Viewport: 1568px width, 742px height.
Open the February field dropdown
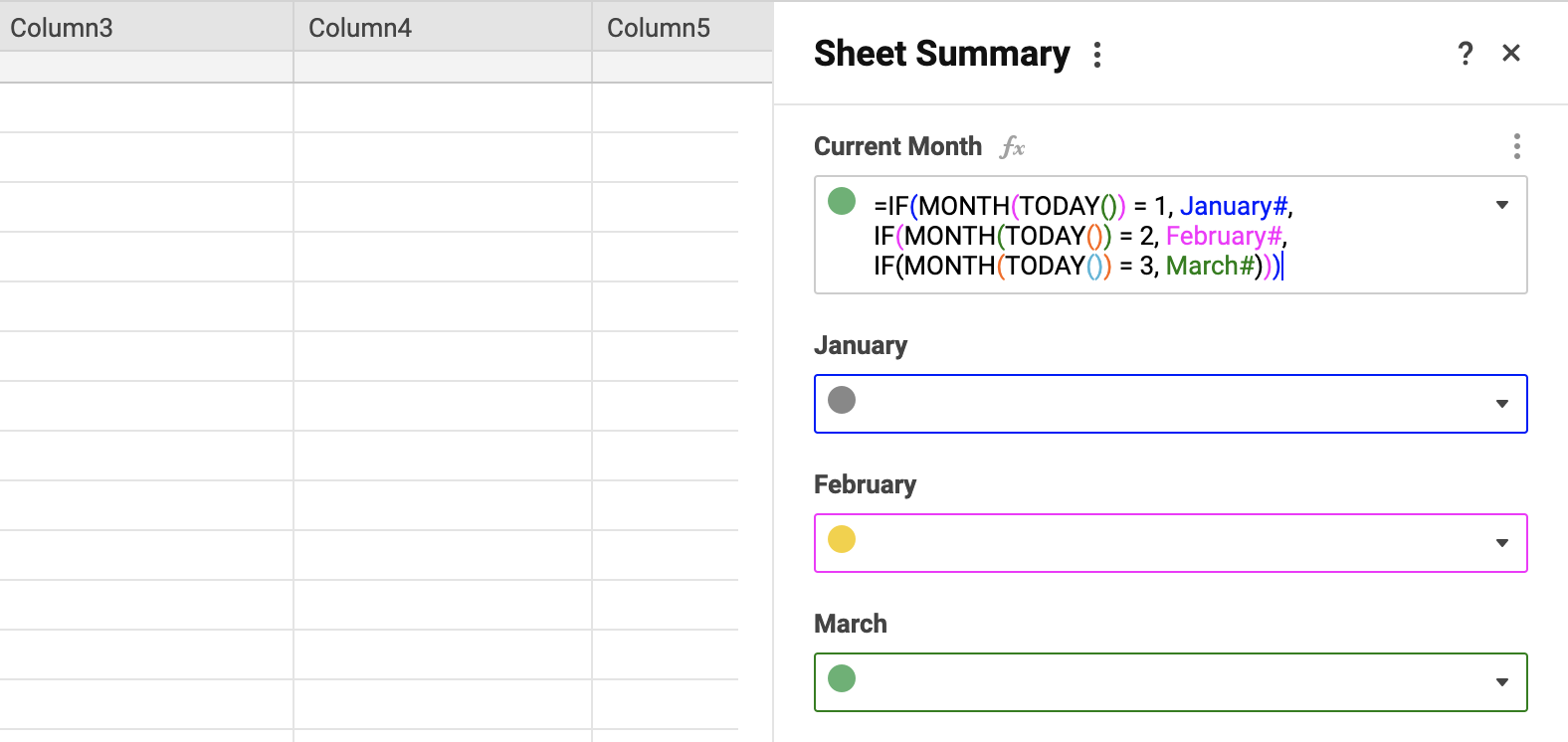point(1502,544)
